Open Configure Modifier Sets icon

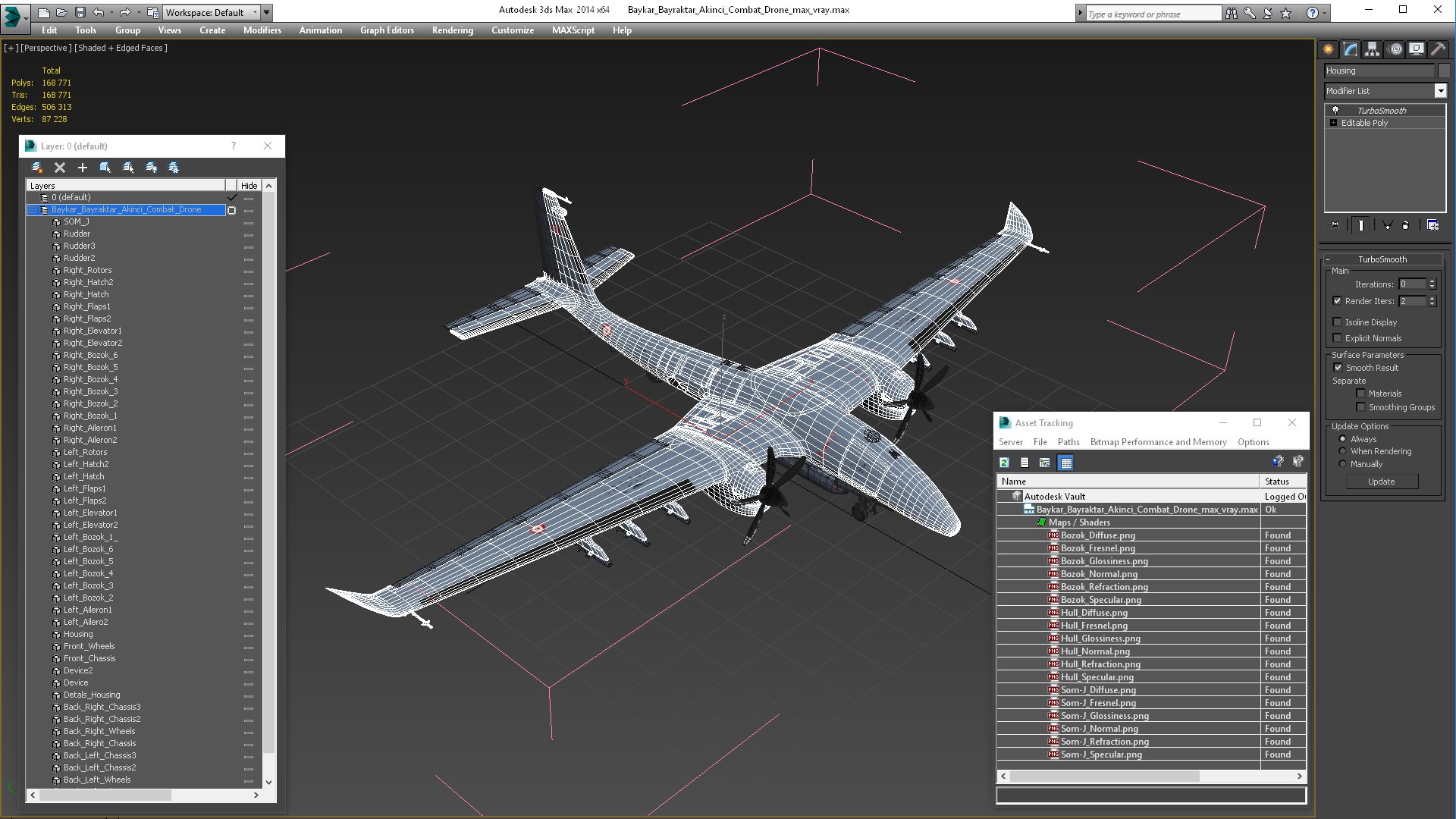(x=1433, y=225)
